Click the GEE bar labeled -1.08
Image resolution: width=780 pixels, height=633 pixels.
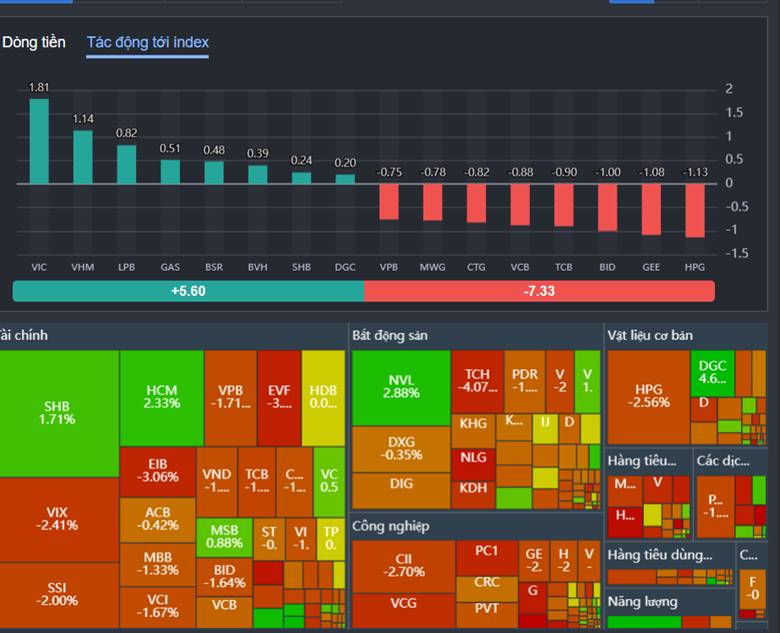651,210
